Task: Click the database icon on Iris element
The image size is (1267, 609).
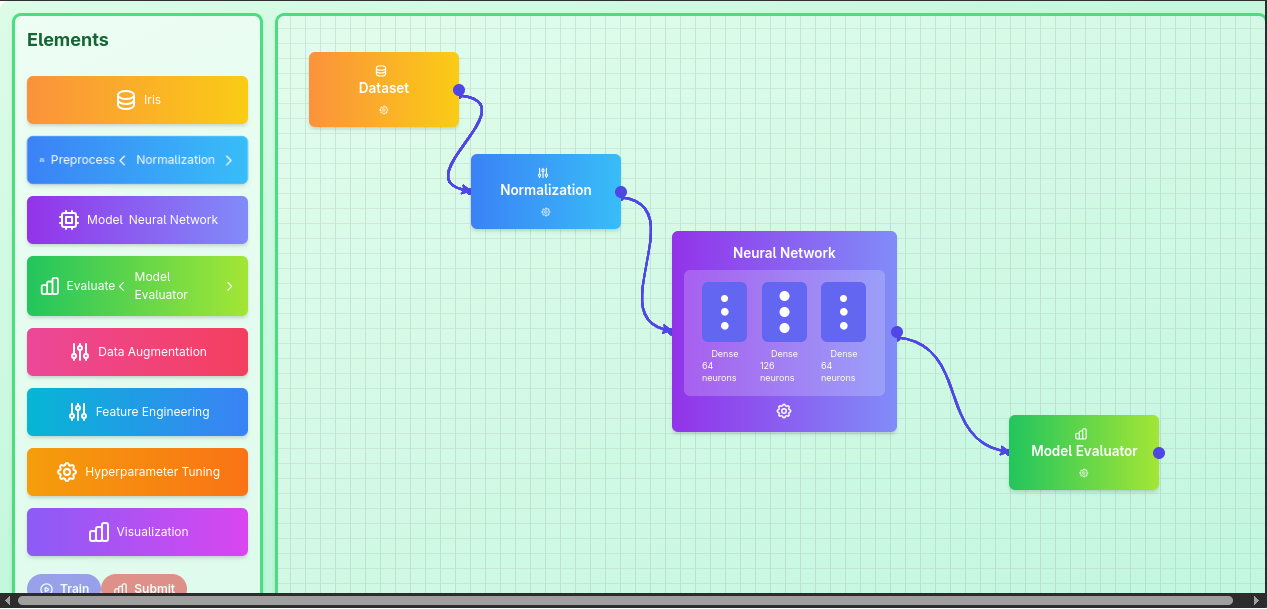Action: 125,100
